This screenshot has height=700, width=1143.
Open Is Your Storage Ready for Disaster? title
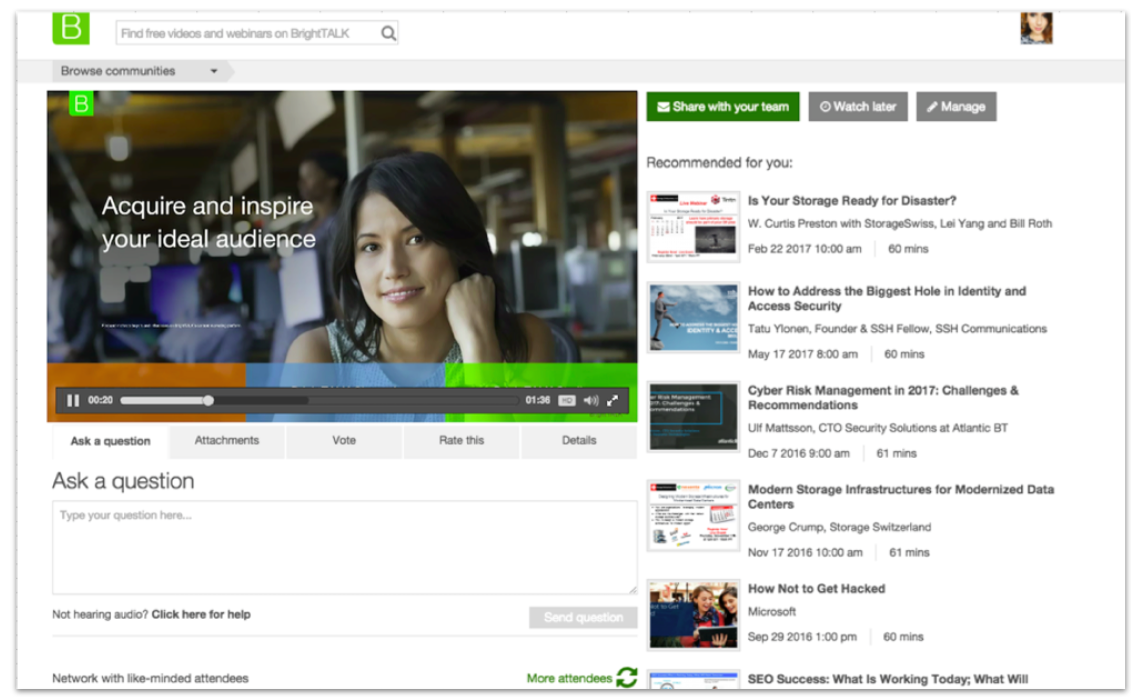[851, 201]
